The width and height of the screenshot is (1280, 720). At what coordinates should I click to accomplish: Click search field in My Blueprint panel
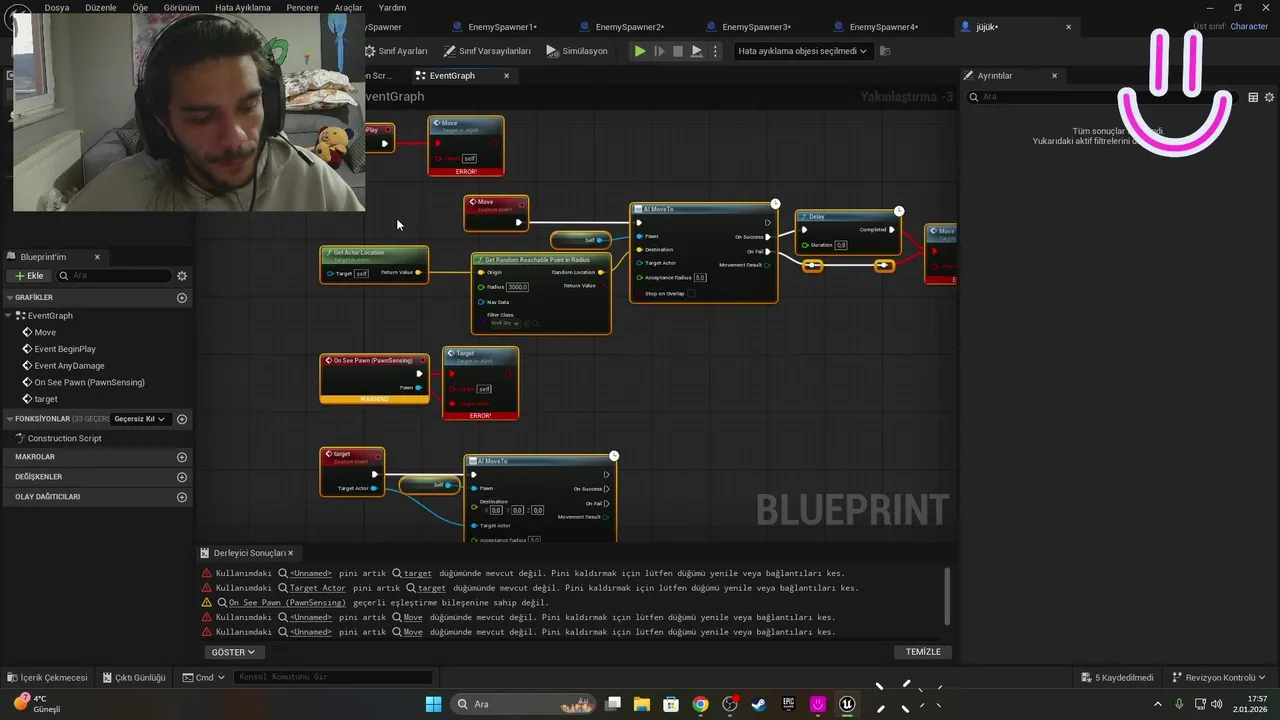pos(114,276)
